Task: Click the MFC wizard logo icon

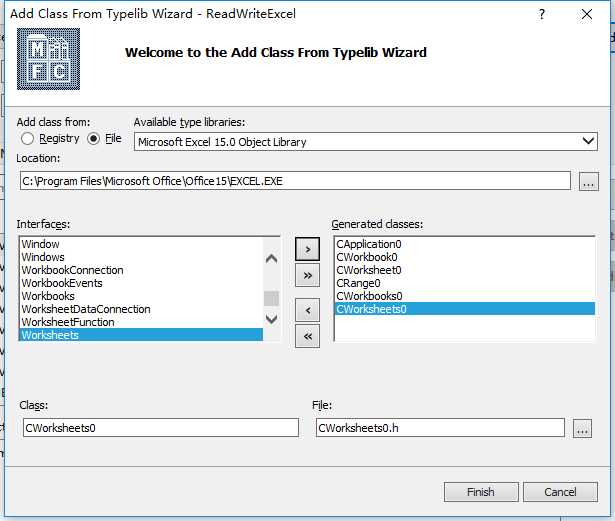Action: tap(48, 59)
